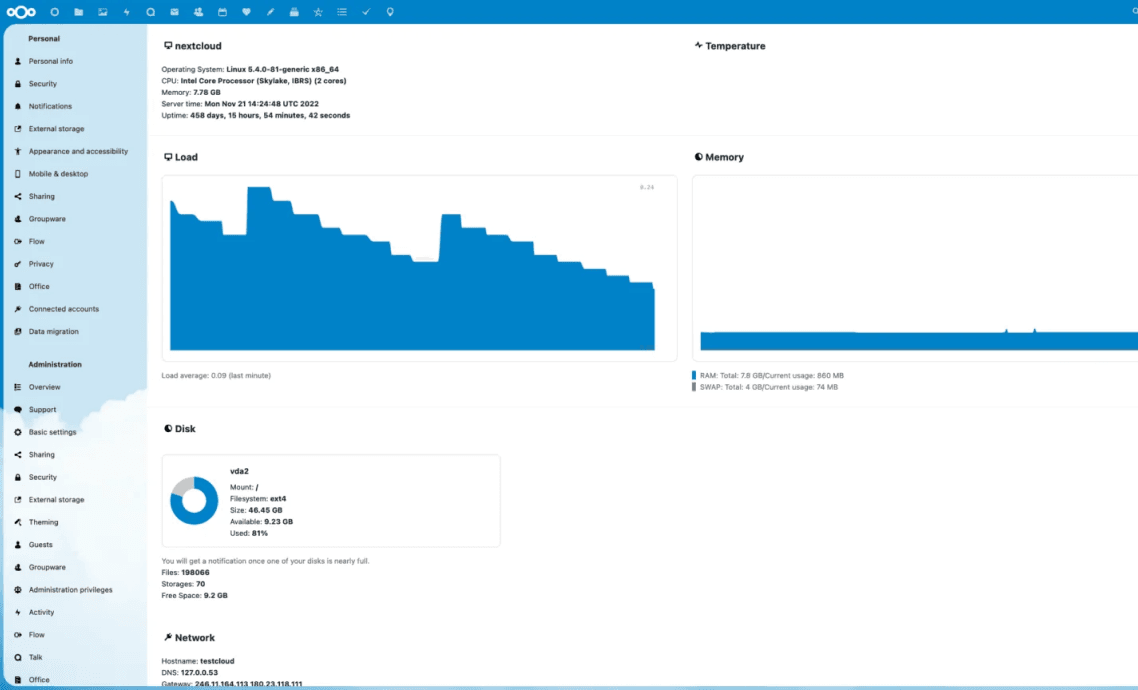Open the Contacts app icon

point(198,12)
